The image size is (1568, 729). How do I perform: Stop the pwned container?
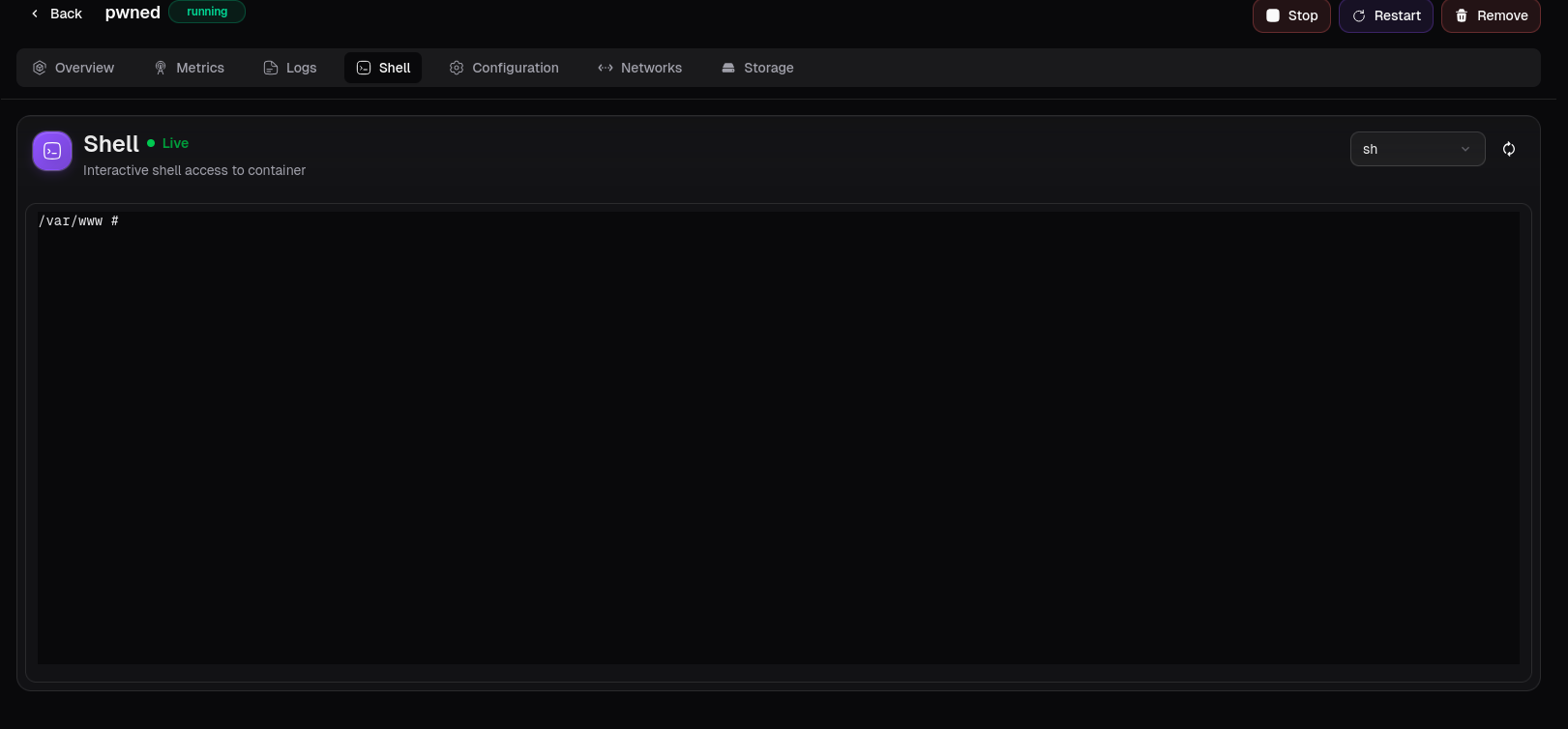[x=1291, y=15]
